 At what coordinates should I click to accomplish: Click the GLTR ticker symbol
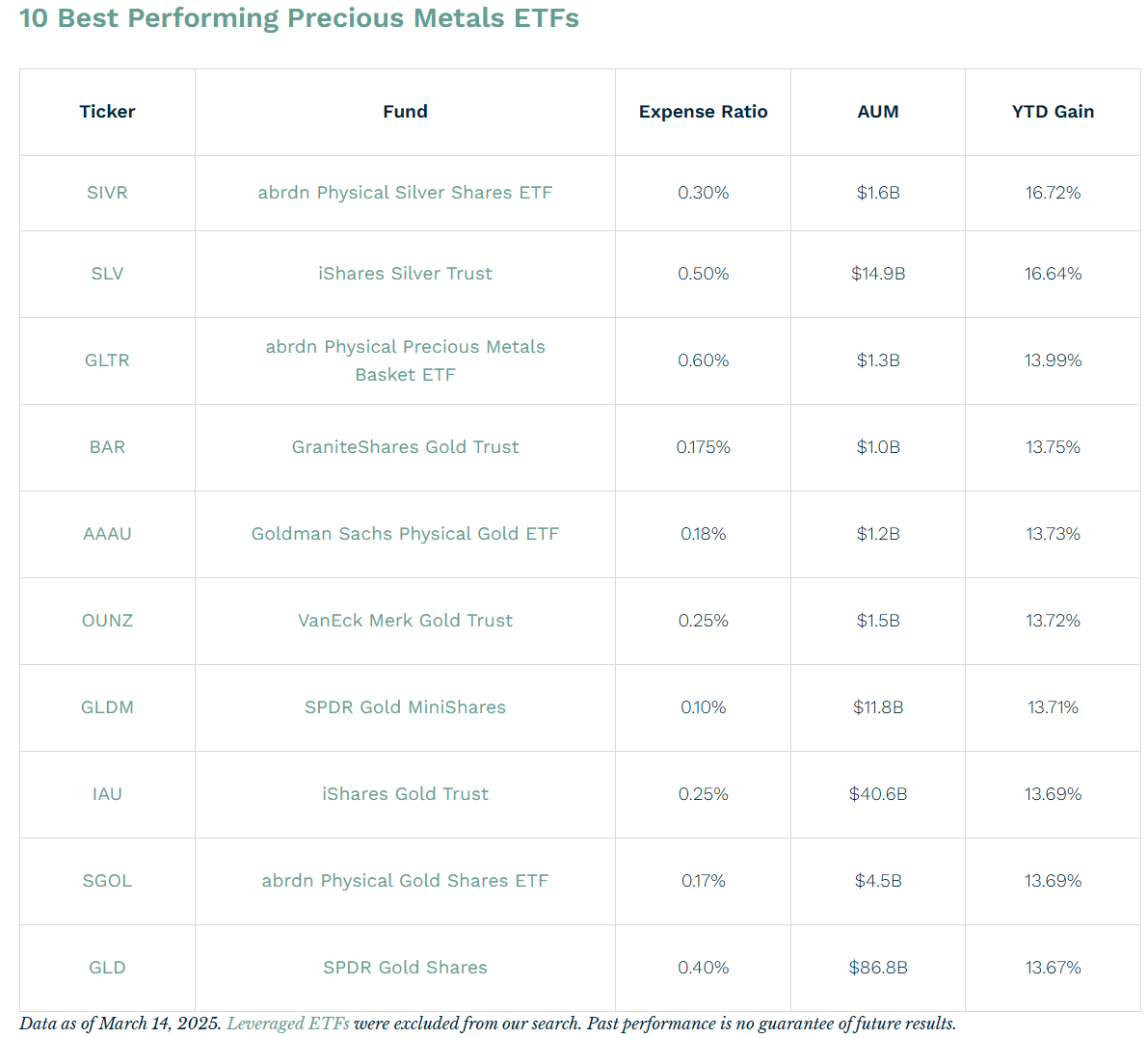pos(107,360)
